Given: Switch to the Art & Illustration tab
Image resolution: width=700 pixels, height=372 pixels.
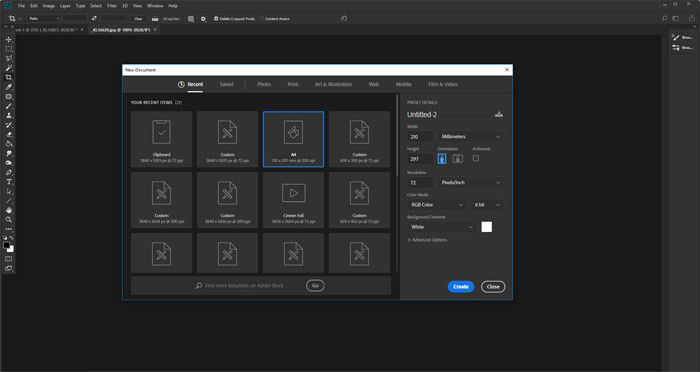Looking at the screenshot, I should click(333, 84).
